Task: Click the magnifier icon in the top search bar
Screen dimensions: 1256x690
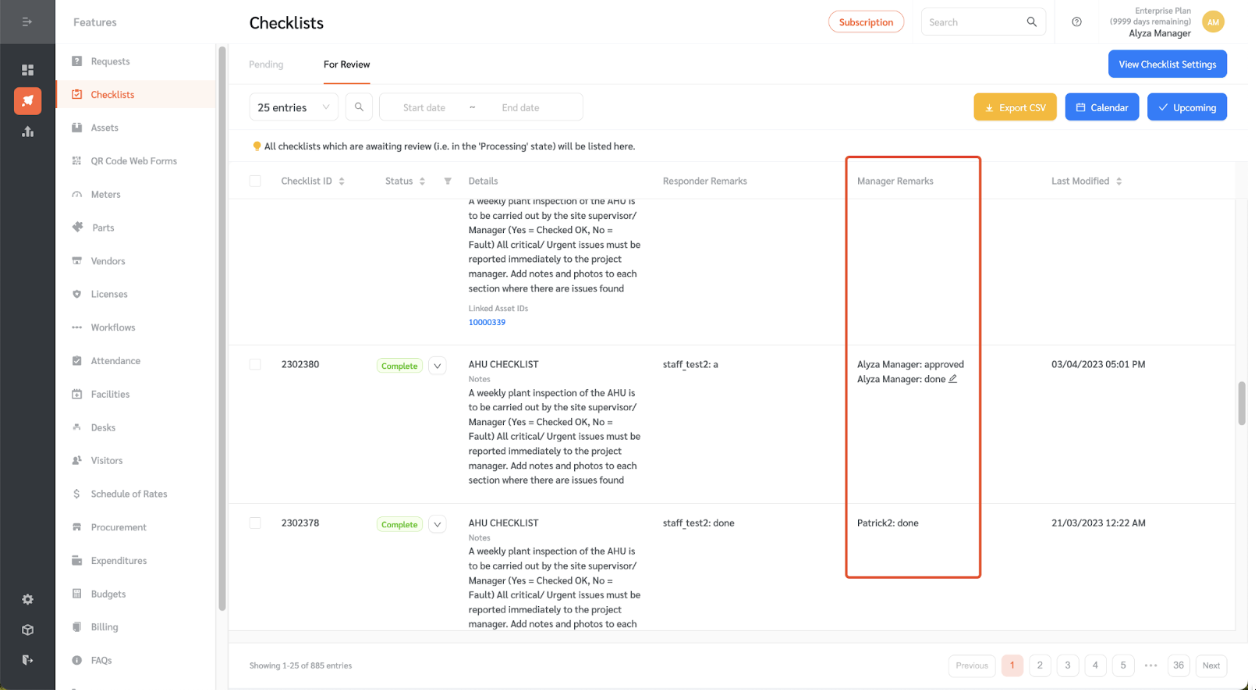Action: (x=1032, y=21)
